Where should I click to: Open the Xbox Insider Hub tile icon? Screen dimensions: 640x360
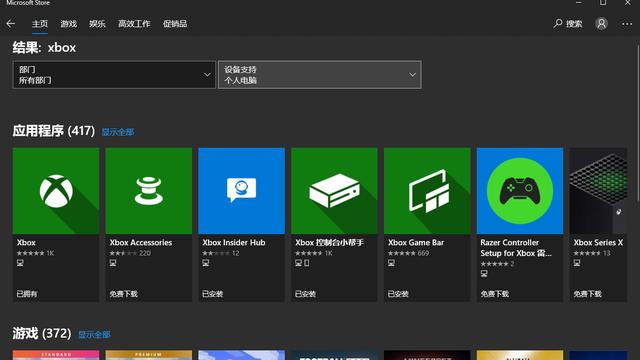tap(242, 191)
